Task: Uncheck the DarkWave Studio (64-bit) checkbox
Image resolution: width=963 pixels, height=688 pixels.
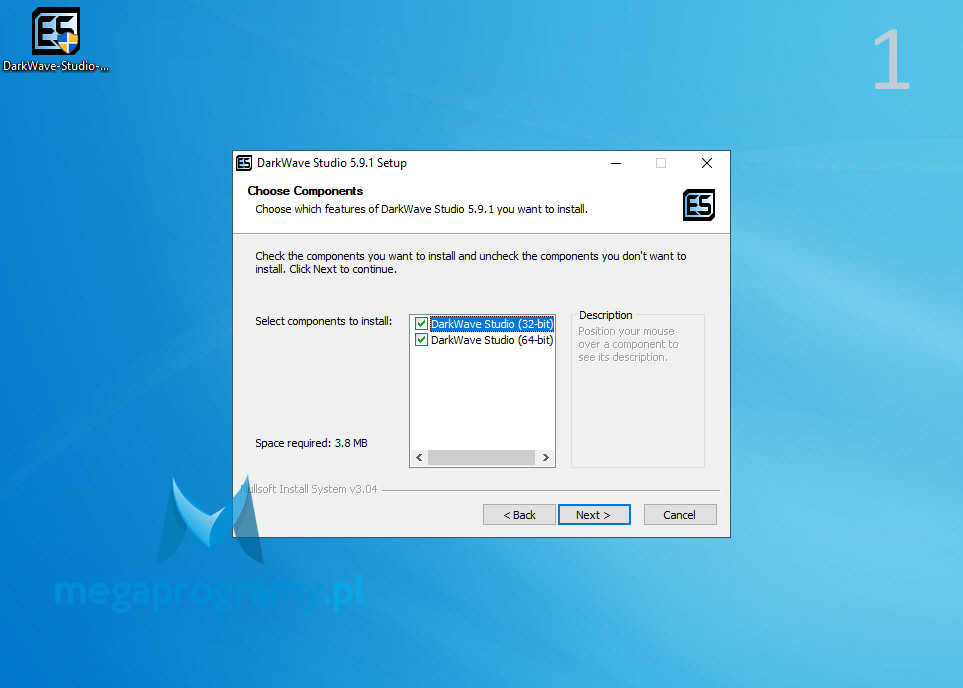Action: (421, 340)
